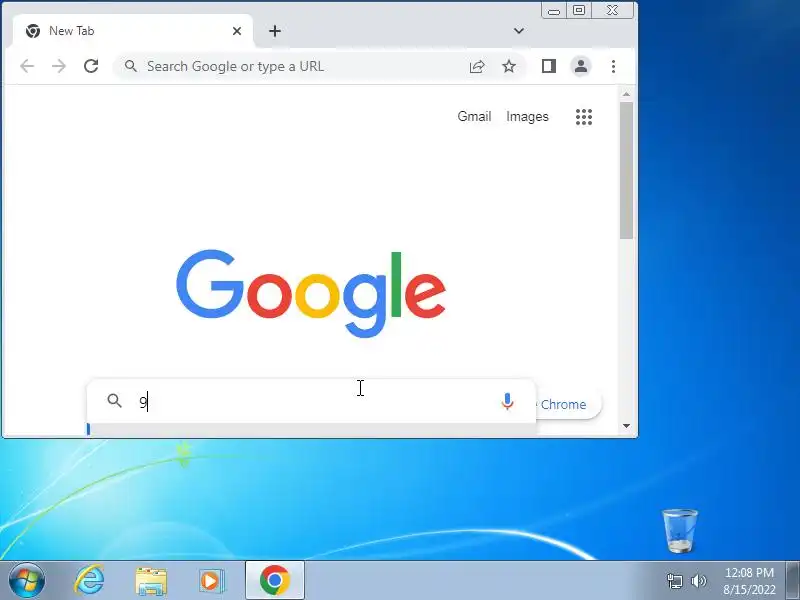Bookmark this tab with the star icon

(509, 66)
